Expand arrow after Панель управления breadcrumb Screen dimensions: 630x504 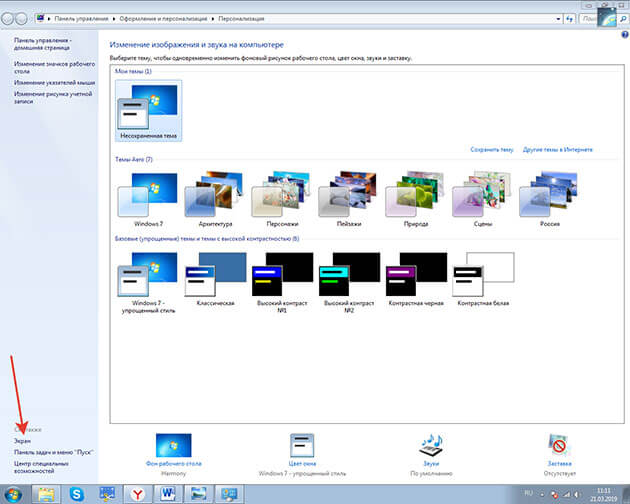pyautogui.click(x=114, y=19)
